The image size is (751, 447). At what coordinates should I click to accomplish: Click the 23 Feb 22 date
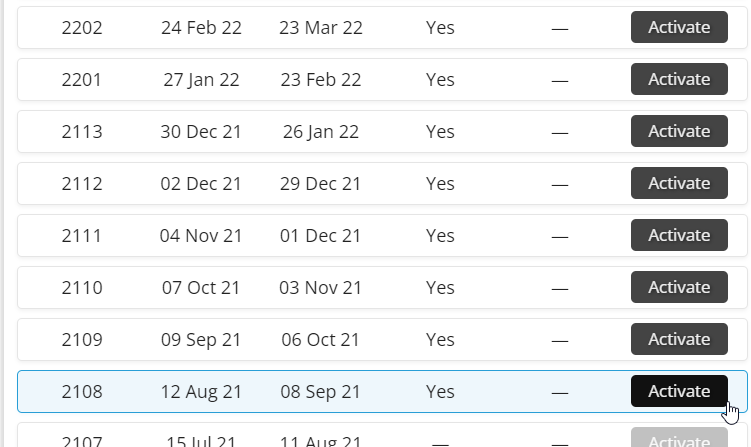(319, 80)
